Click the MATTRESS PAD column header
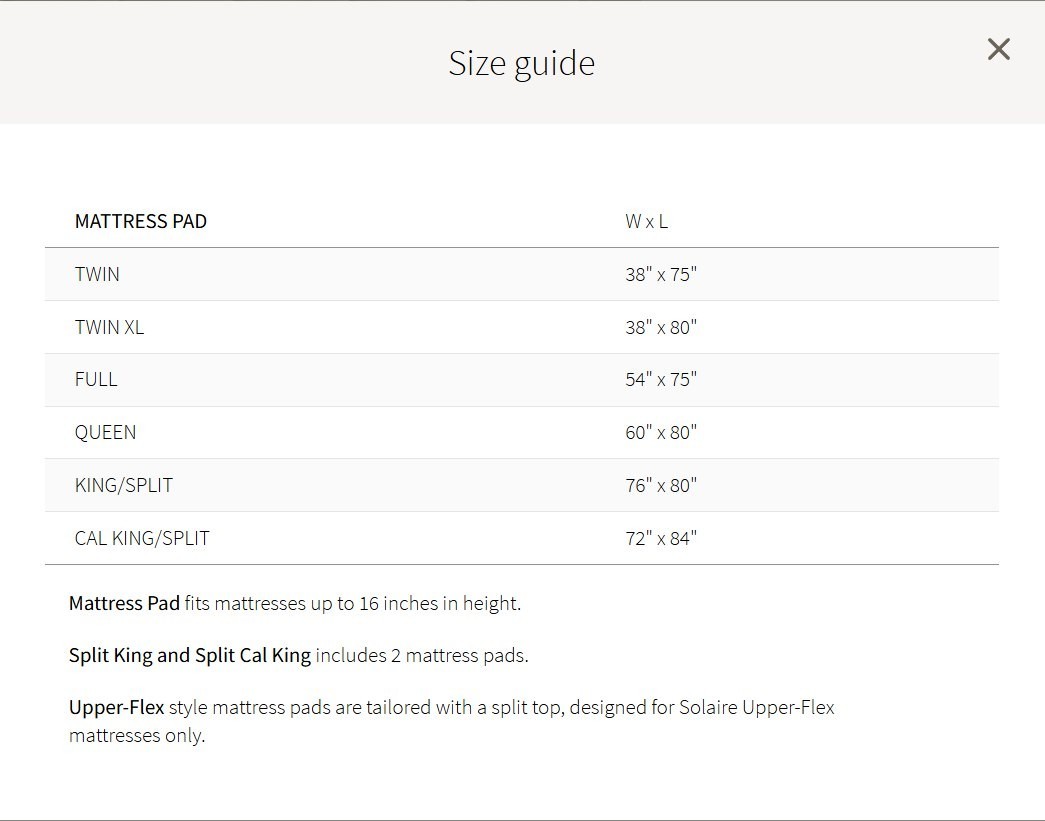Image resolution: width=1045 pixels, height=821 pixels. [141, 221]
